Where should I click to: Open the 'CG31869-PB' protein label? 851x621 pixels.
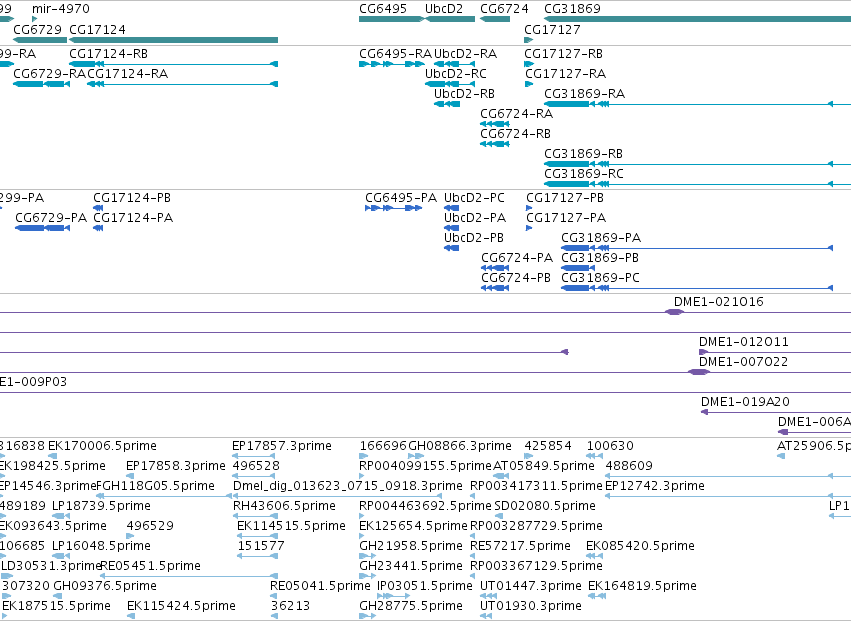point(600,258)
